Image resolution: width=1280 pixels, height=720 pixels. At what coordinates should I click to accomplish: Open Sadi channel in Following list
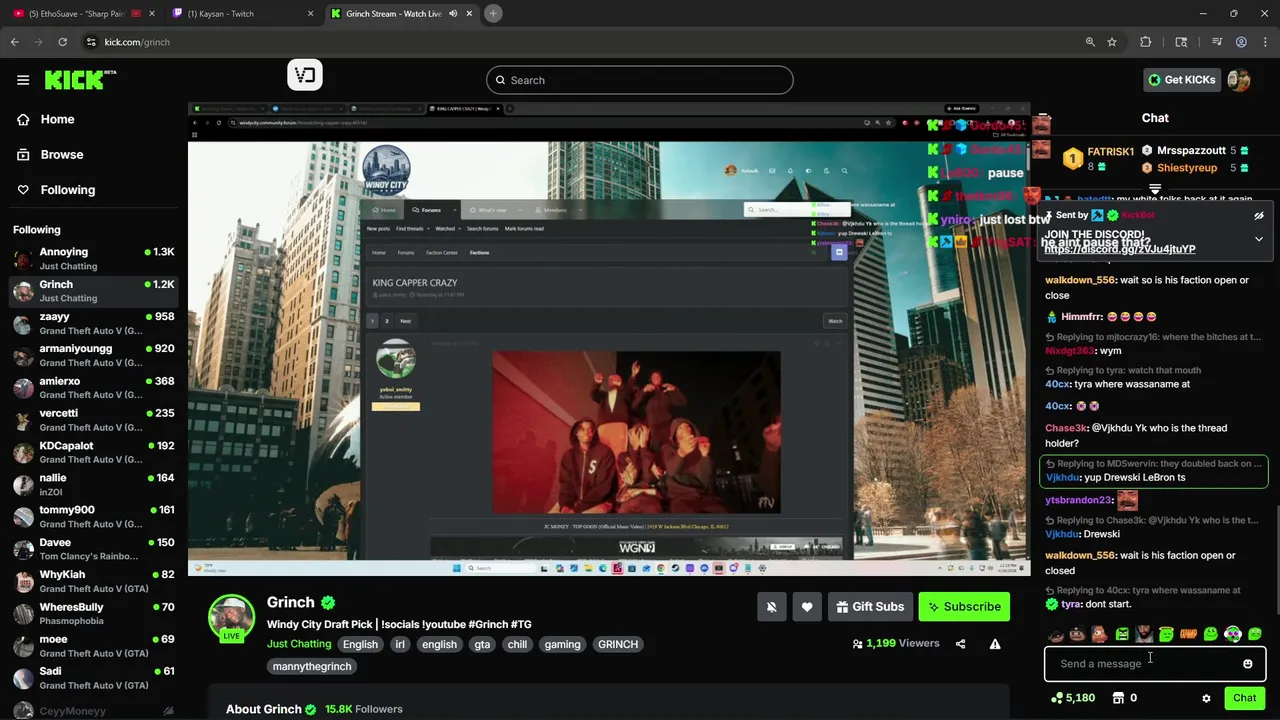pyautogui.click(x=93, y=677)
